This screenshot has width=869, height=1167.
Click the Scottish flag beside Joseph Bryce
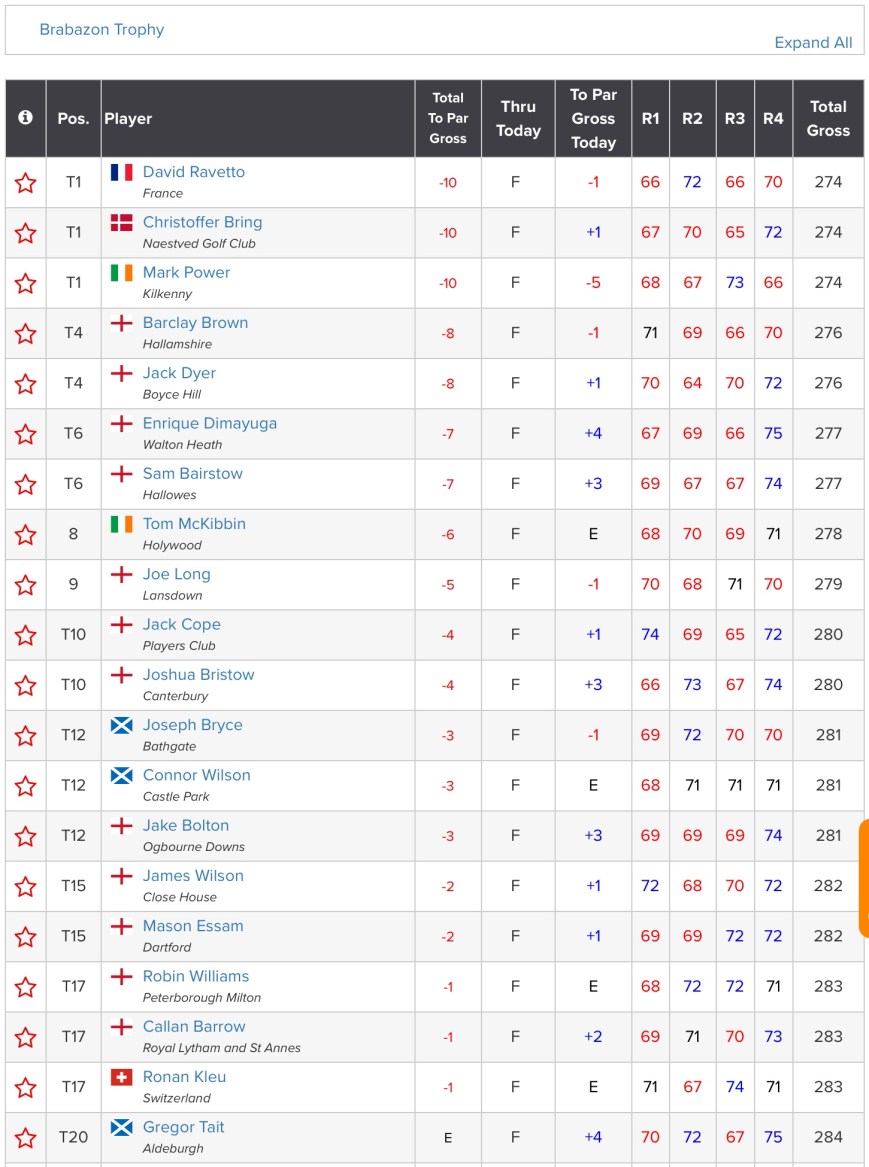(x=122, y=725)
